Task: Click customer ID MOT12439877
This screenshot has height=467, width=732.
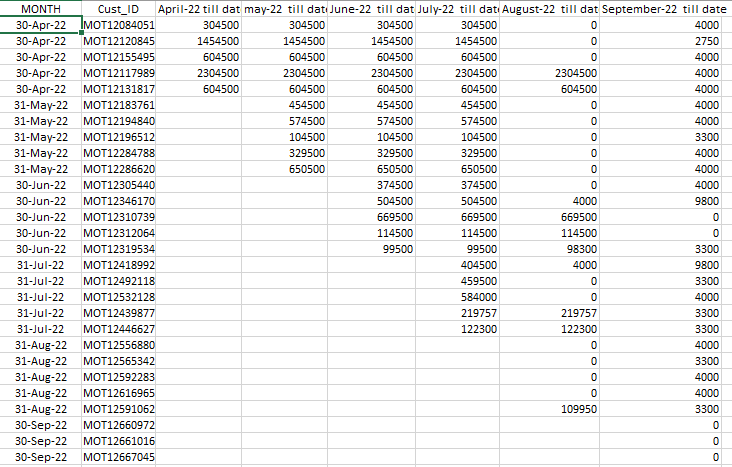Action: (x=119, y=313)
